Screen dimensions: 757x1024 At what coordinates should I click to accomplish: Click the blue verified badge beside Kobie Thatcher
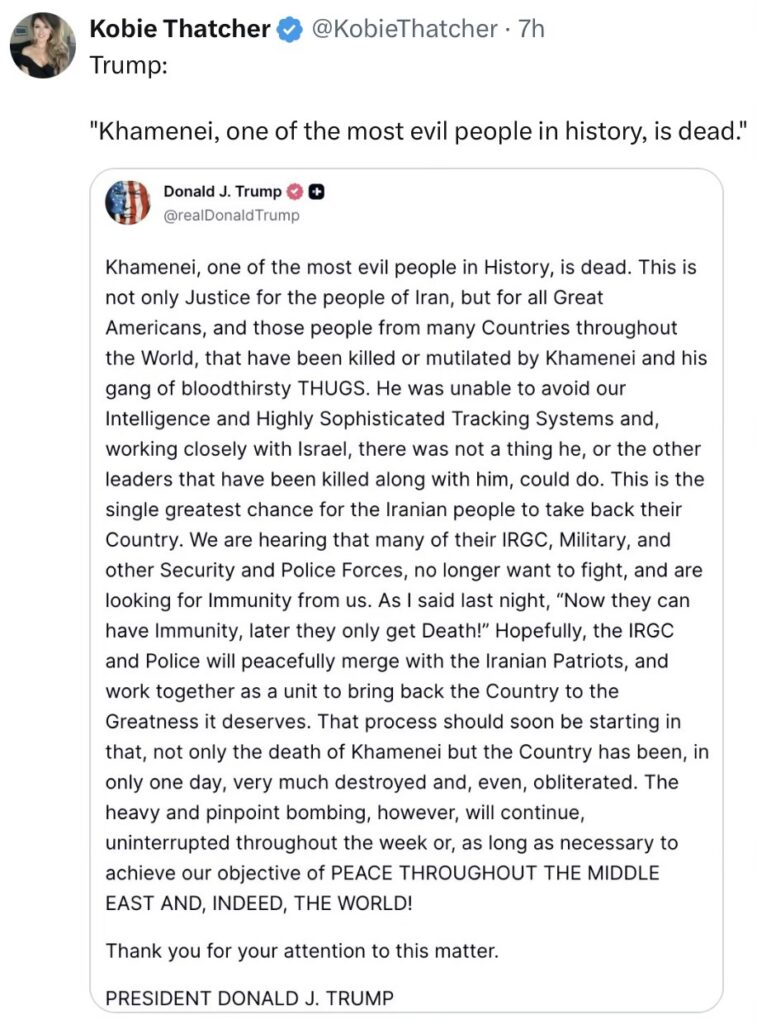290,30
